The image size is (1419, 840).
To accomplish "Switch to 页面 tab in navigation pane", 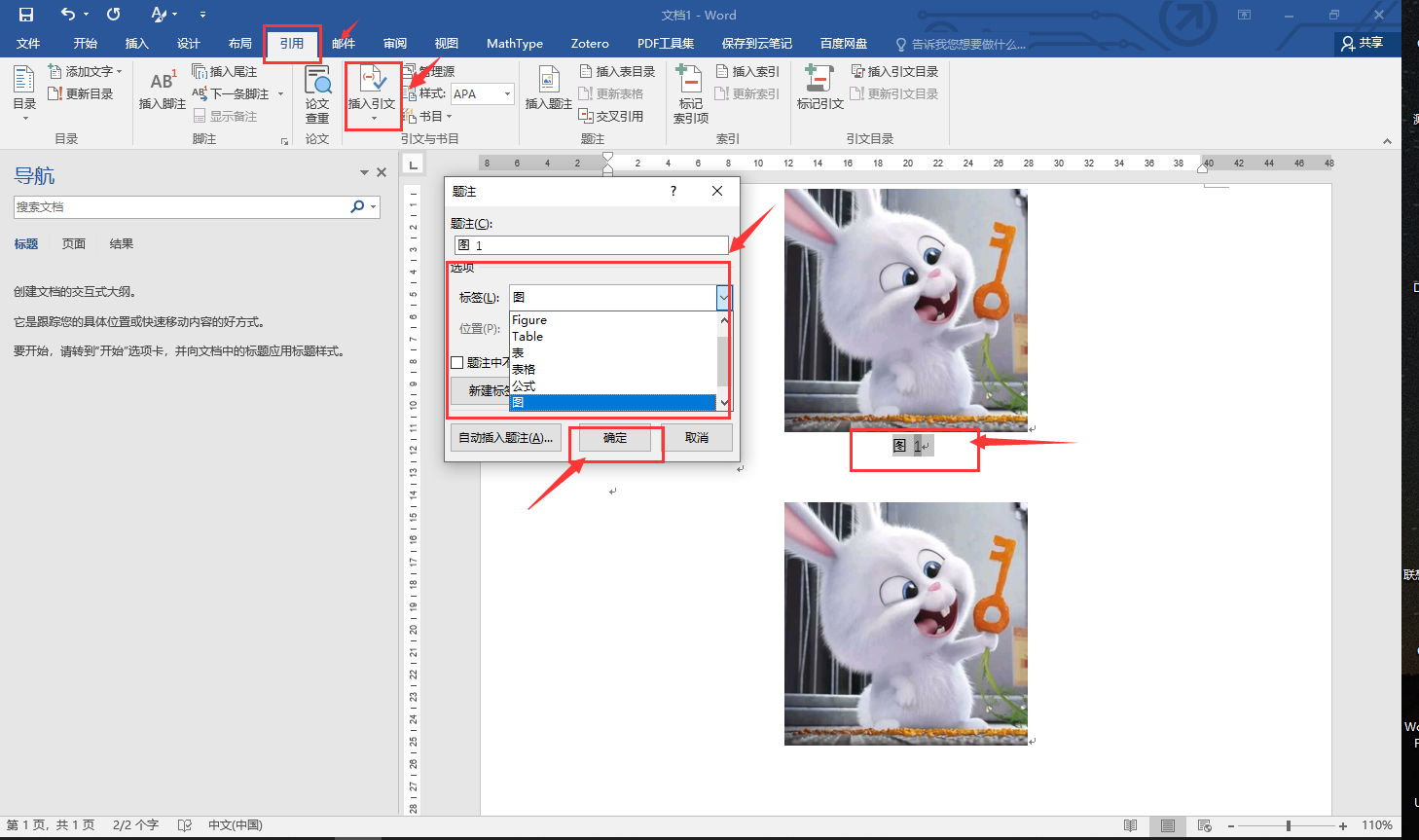I will [74, 243].
